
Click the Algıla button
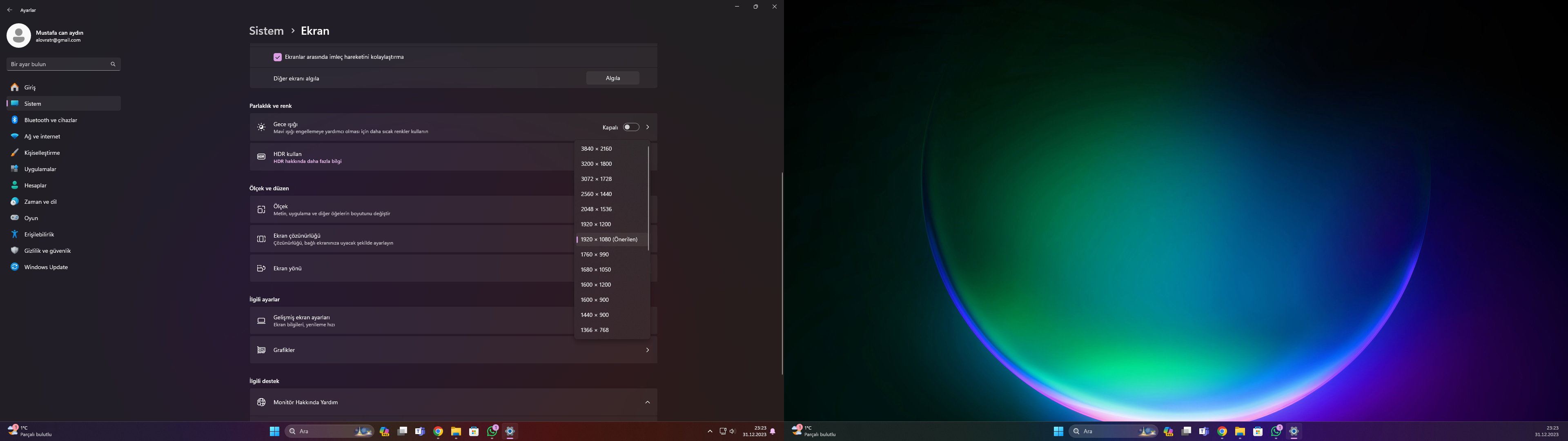click(x=613, y=78)
